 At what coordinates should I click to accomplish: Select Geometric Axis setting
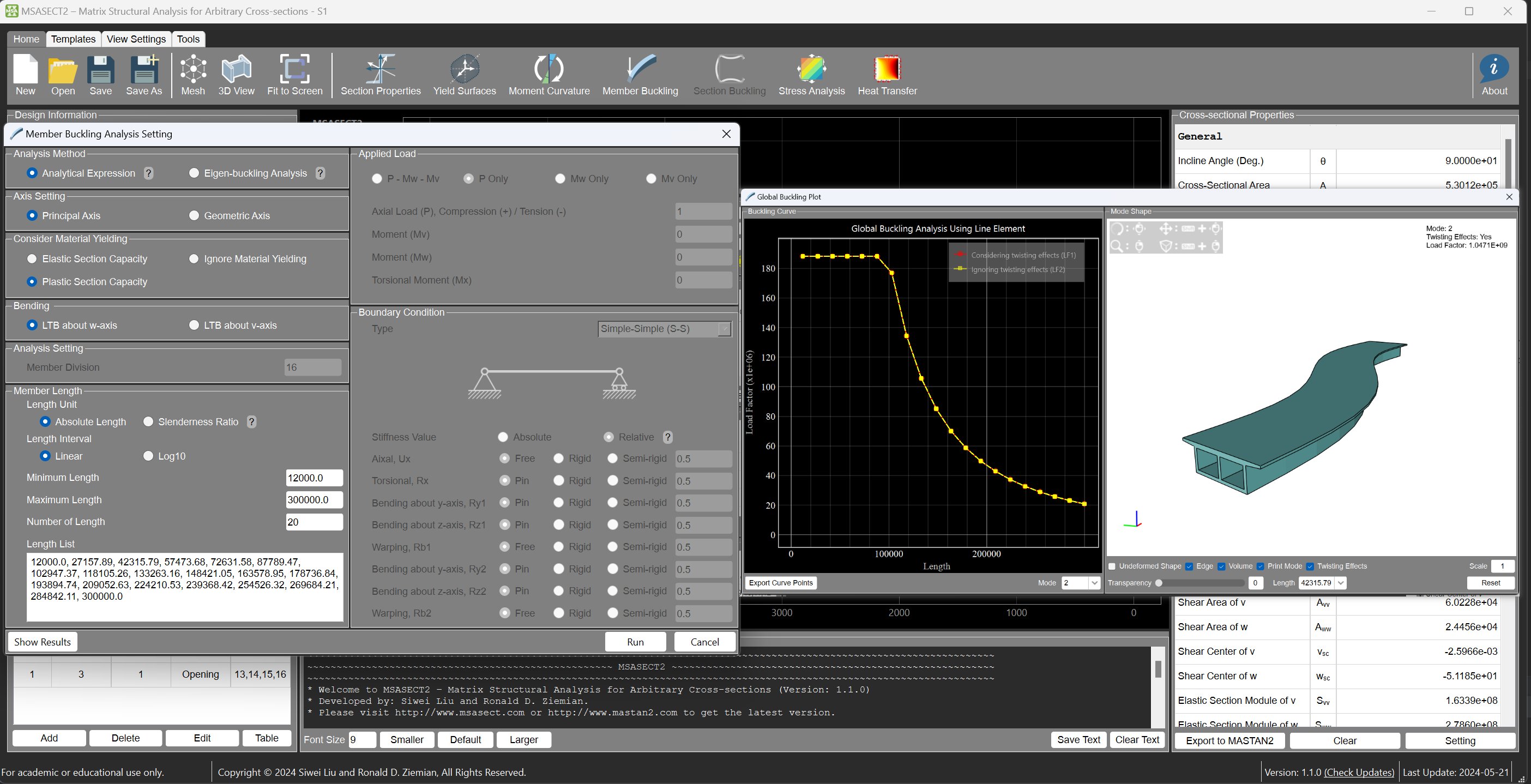pos(194,215)
